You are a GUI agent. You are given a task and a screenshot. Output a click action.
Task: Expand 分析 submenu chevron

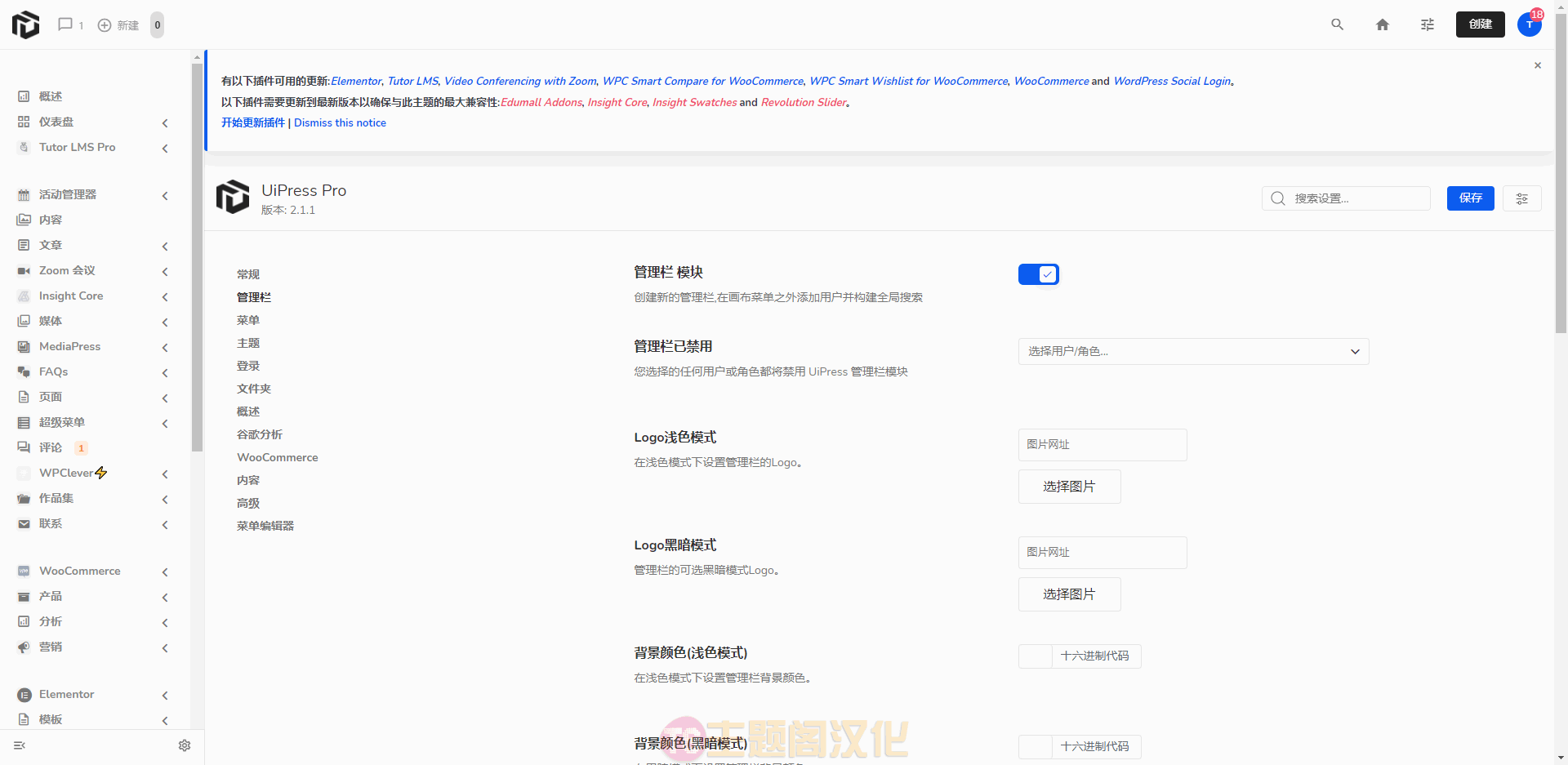pyautogui.click(x=165, y=622)
